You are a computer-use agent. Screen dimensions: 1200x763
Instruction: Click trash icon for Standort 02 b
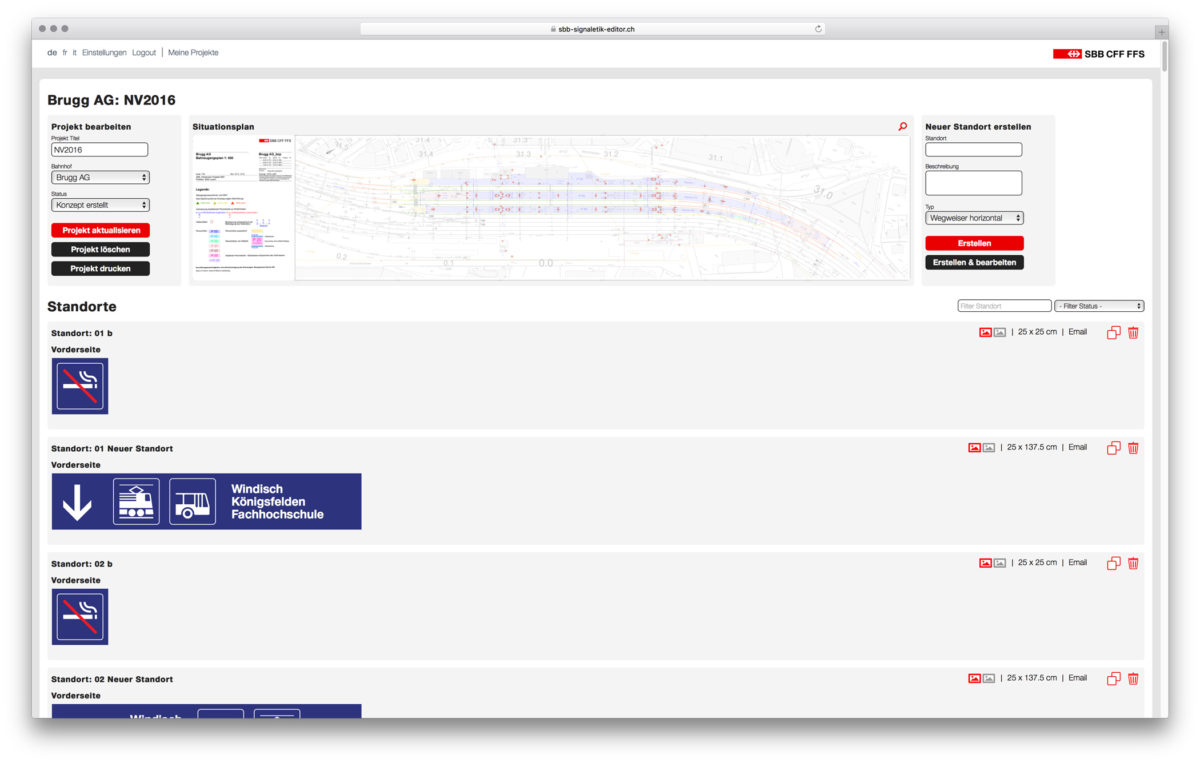tap(1133, 563)
